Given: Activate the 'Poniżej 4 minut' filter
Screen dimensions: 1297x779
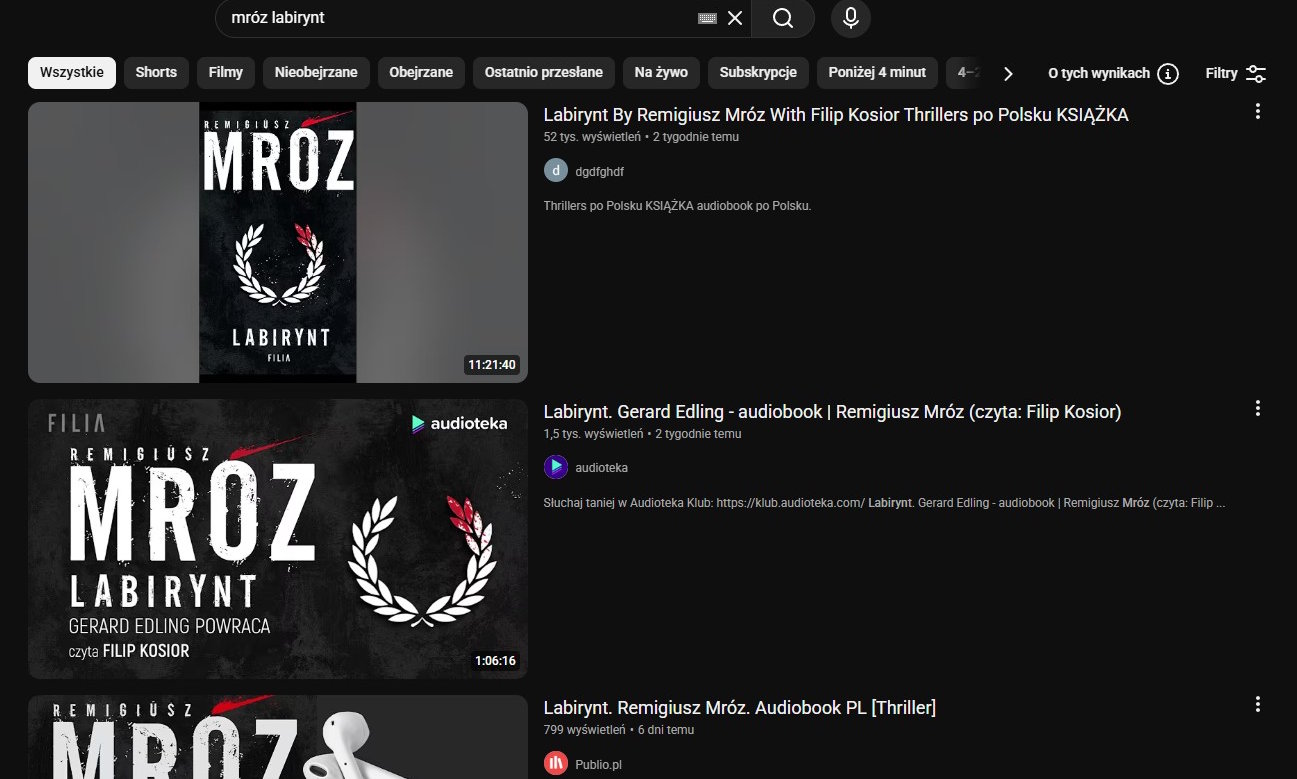Looking at the screenshot, I should point(877,72).
